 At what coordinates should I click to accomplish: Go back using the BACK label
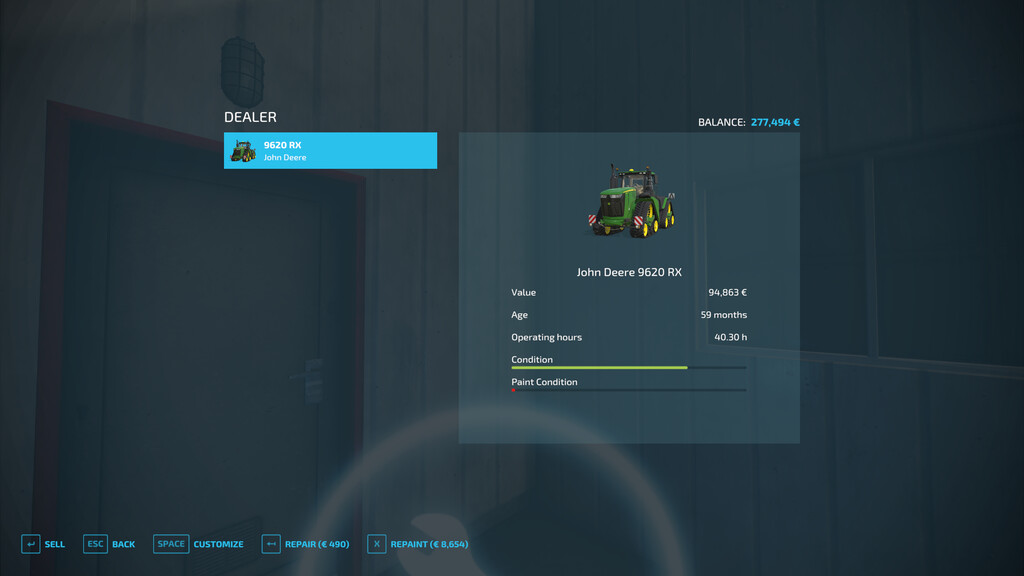pos(124,544)
